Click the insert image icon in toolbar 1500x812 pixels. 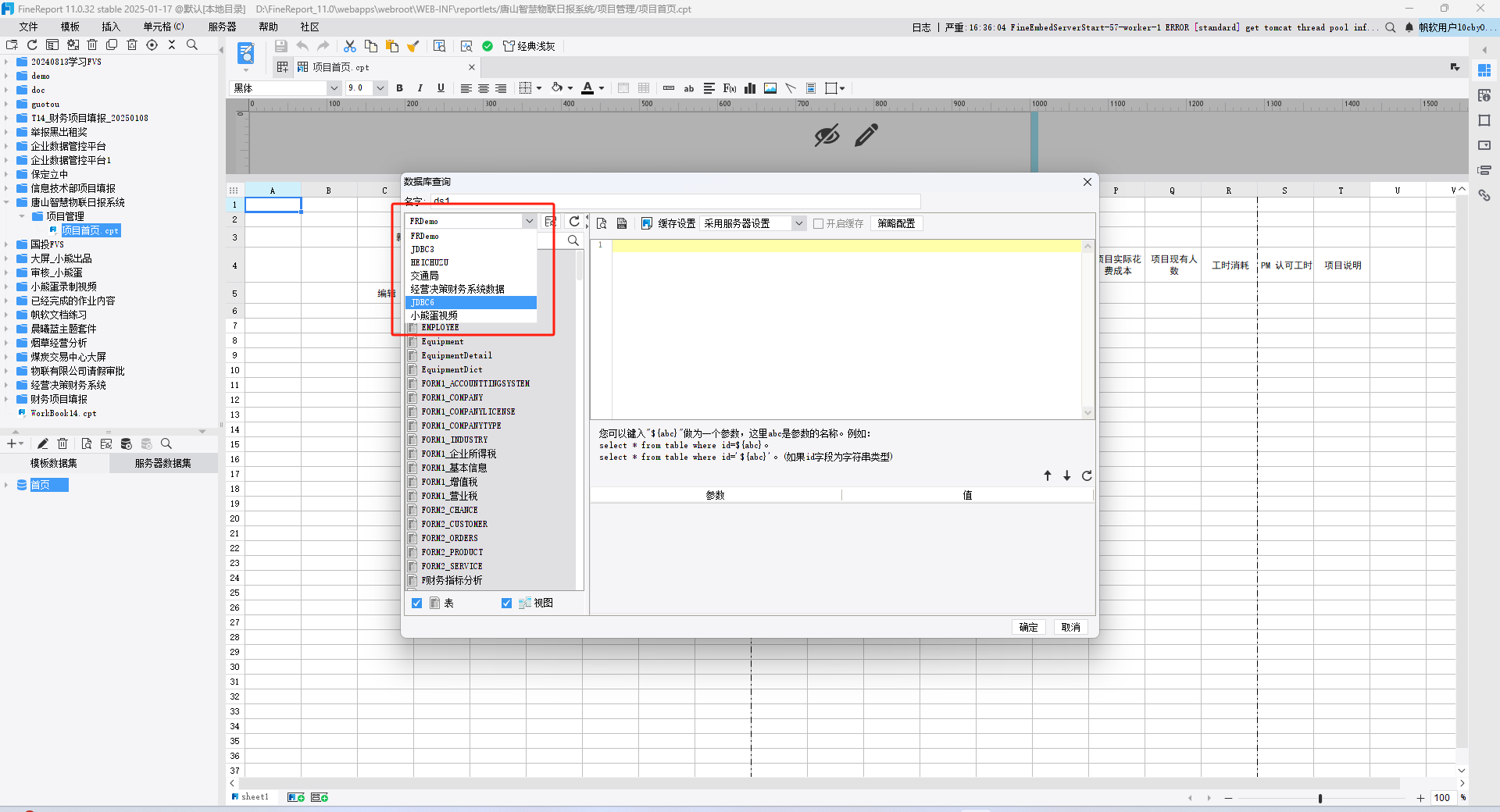click(770, 88)
